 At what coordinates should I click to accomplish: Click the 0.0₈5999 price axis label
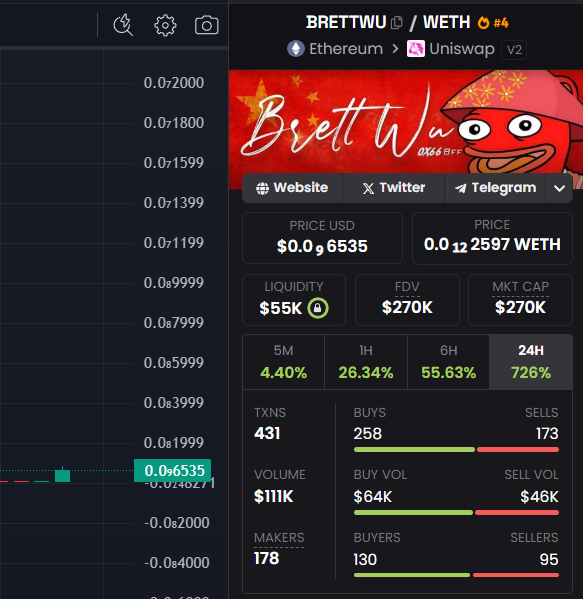(174, 363)
